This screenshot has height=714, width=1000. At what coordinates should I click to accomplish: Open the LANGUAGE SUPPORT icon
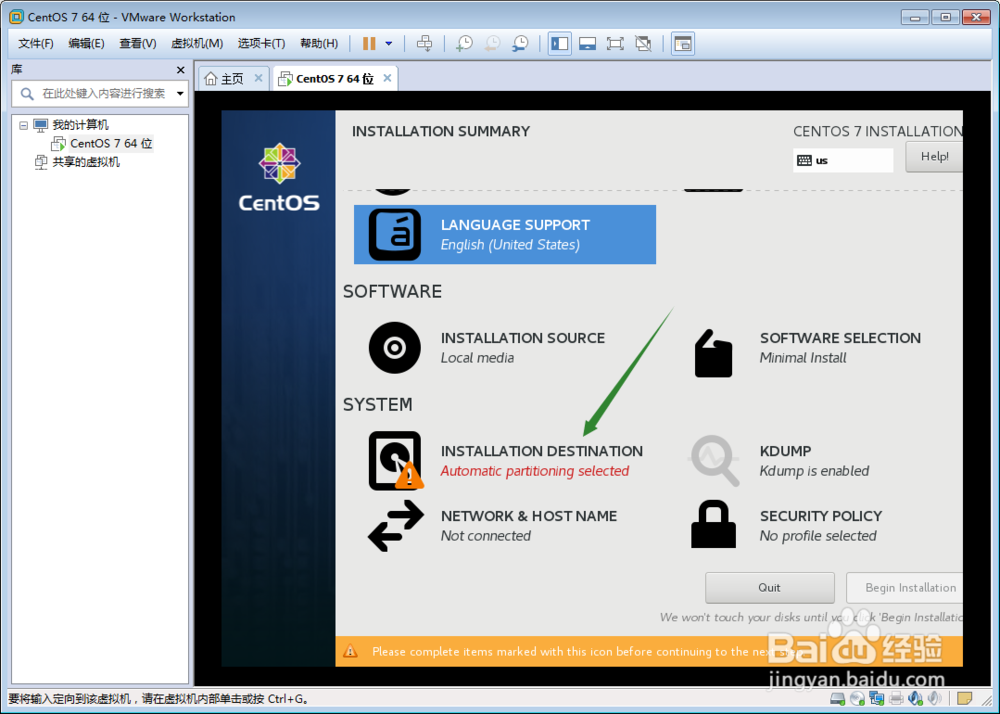click(x=395, y=235)
